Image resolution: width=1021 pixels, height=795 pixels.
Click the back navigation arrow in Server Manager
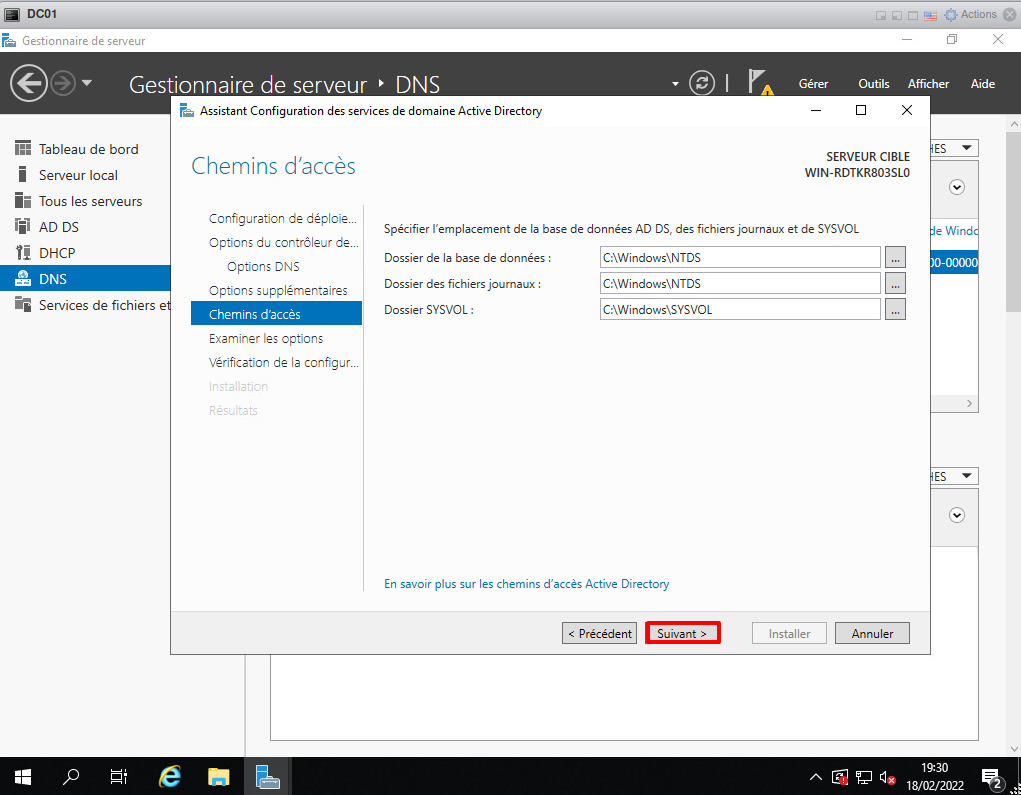click(x=29, y=83)
